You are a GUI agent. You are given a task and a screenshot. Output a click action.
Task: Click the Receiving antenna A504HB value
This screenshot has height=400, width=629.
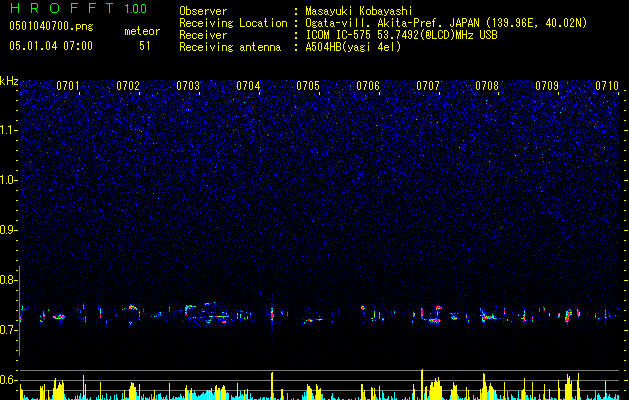point(353,47)
